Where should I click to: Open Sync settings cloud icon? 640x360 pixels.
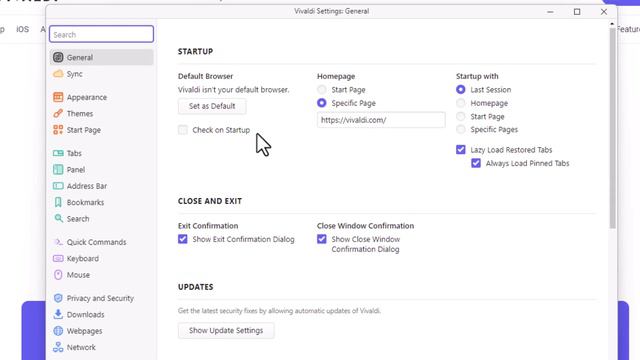58,74
